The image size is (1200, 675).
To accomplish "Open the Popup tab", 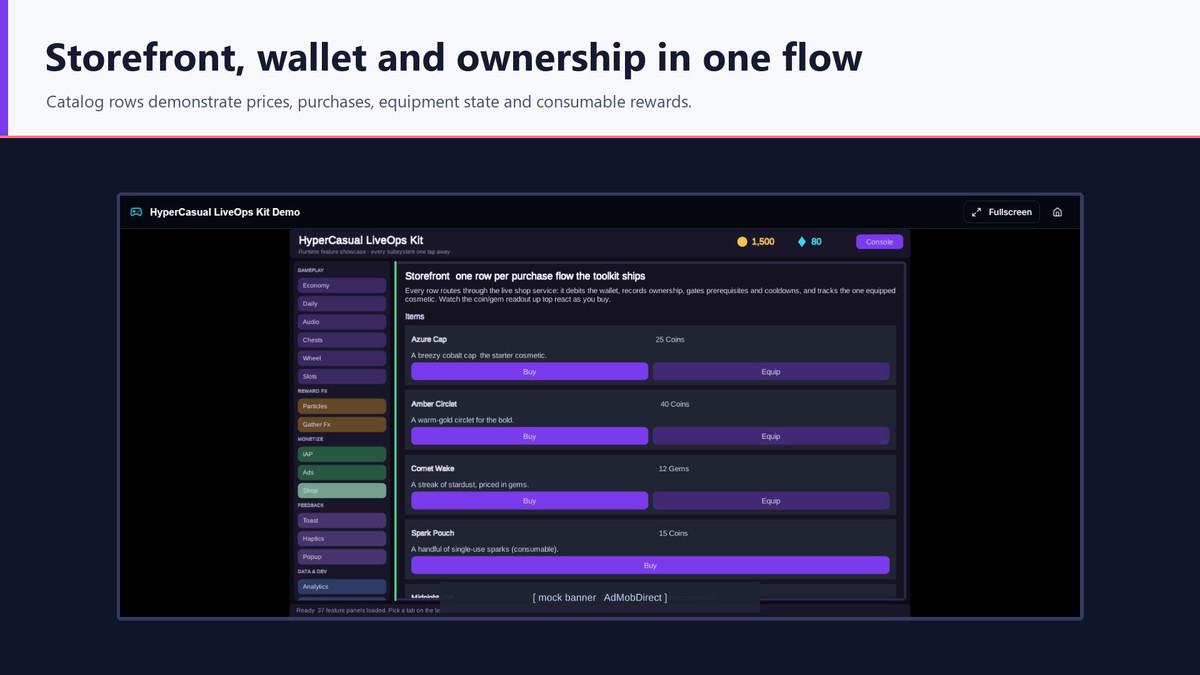I will point(342,556).
